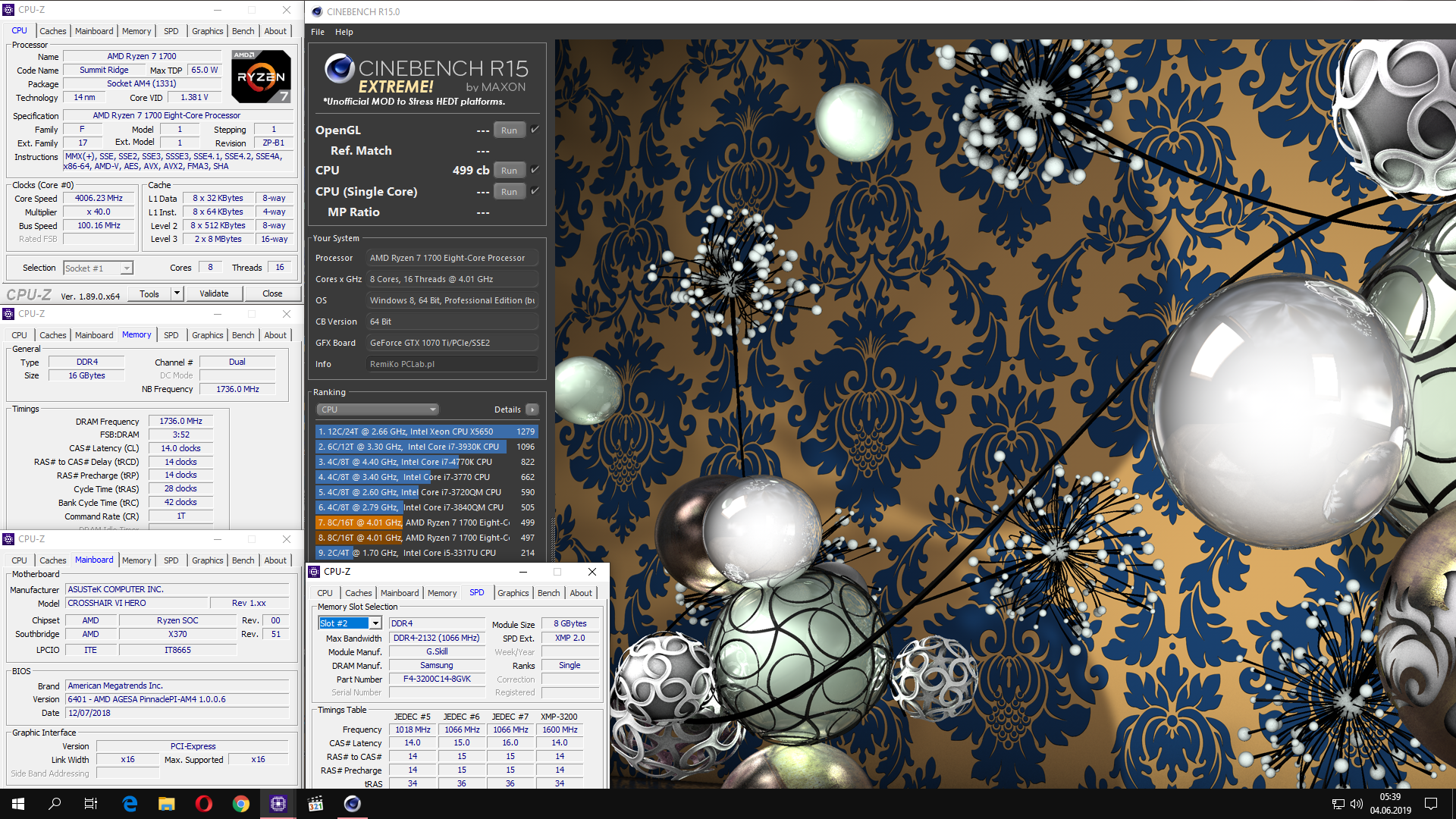Image resolution: width=1456 pixels, height=819 pixels.
Task: Run the CPU benchmark
Action: tap(509, 170)
